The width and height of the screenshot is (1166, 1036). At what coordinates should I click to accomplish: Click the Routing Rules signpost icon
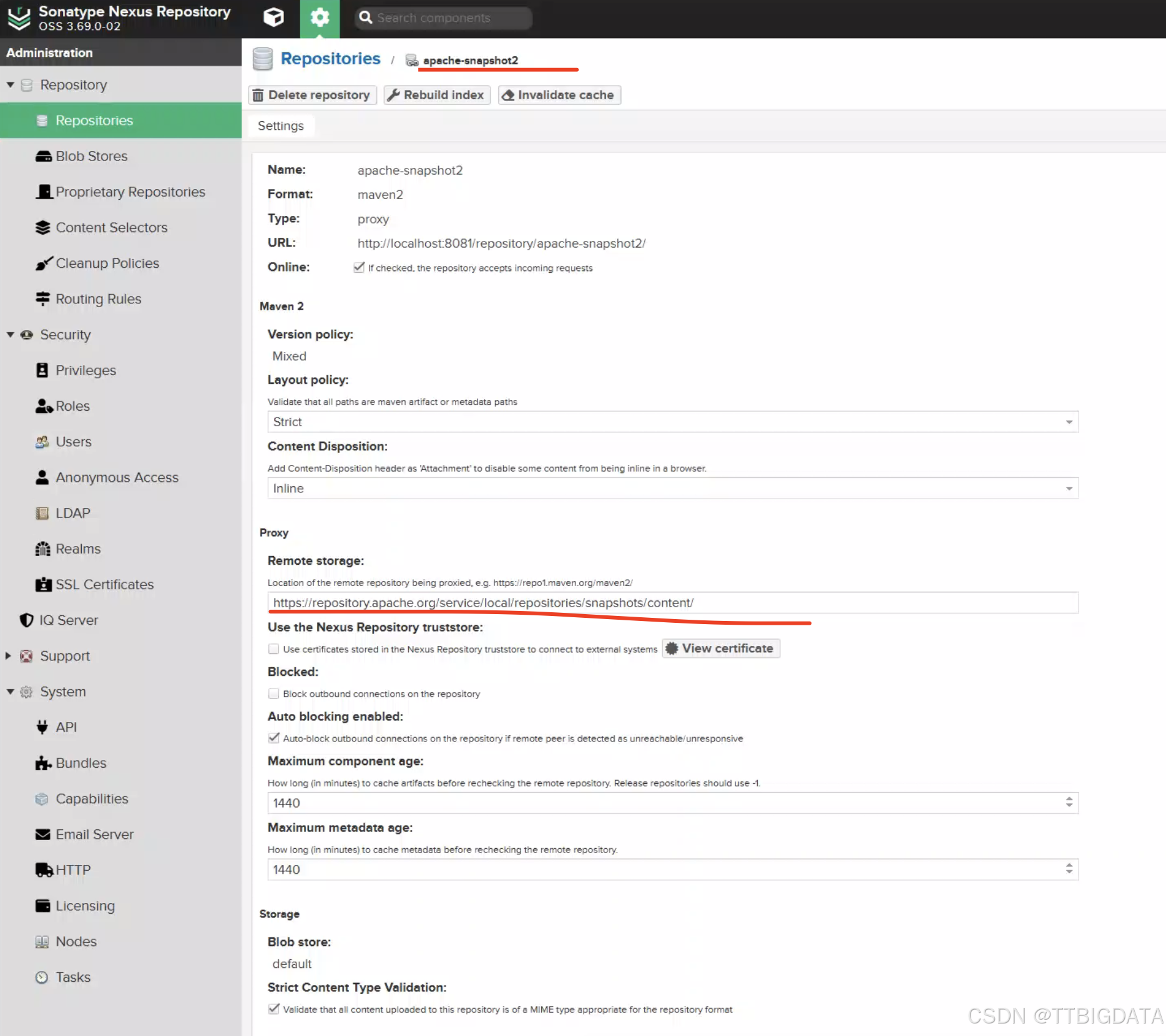tap(42, 299)
